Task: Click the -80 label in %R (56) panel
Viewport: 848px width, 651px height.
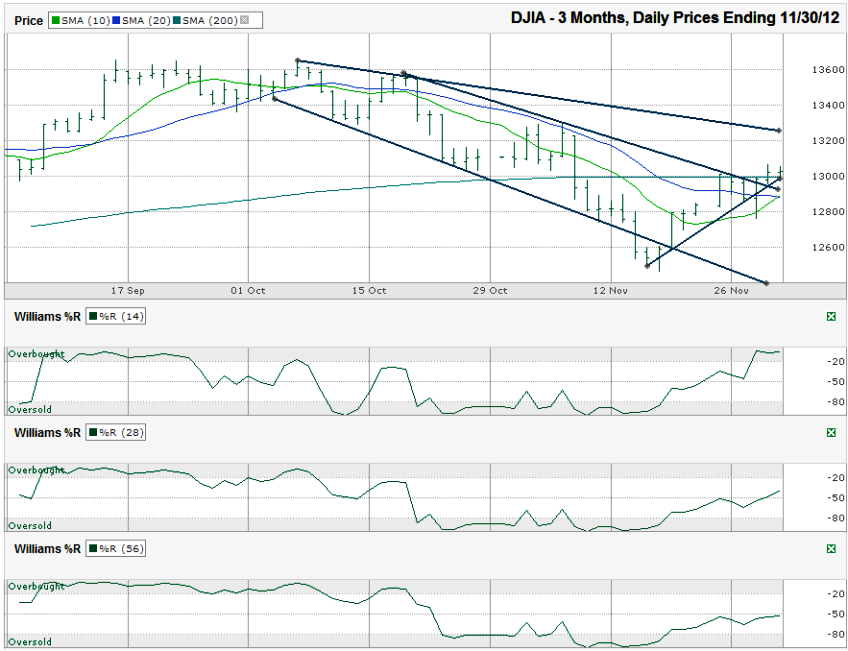Action: tap(837, 634)
